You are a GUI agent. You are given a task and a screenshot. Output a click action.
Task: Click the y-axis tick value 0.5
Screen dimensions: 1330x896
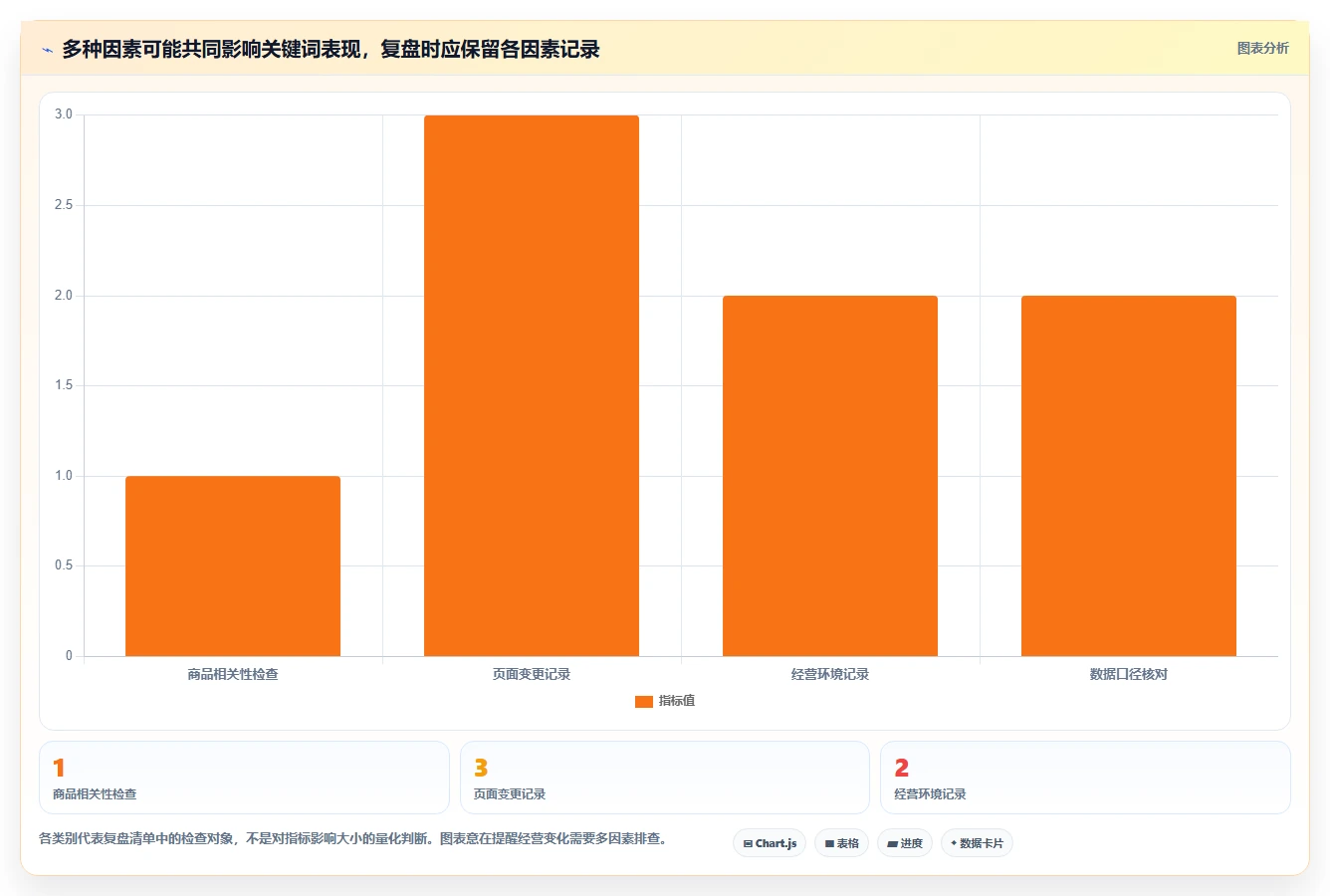click(64, 565)
